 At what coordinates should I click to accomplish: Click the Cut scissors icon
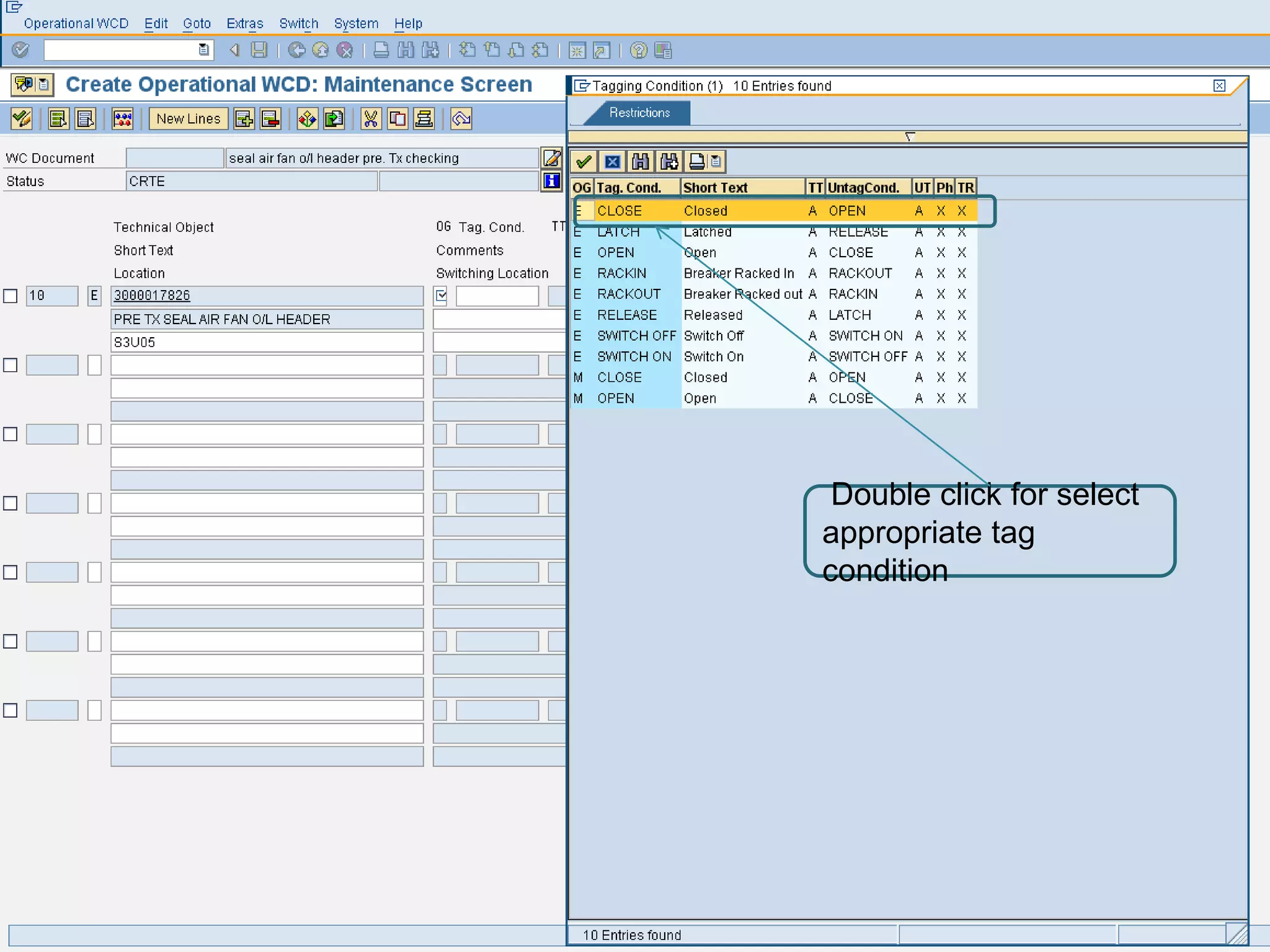371,118
